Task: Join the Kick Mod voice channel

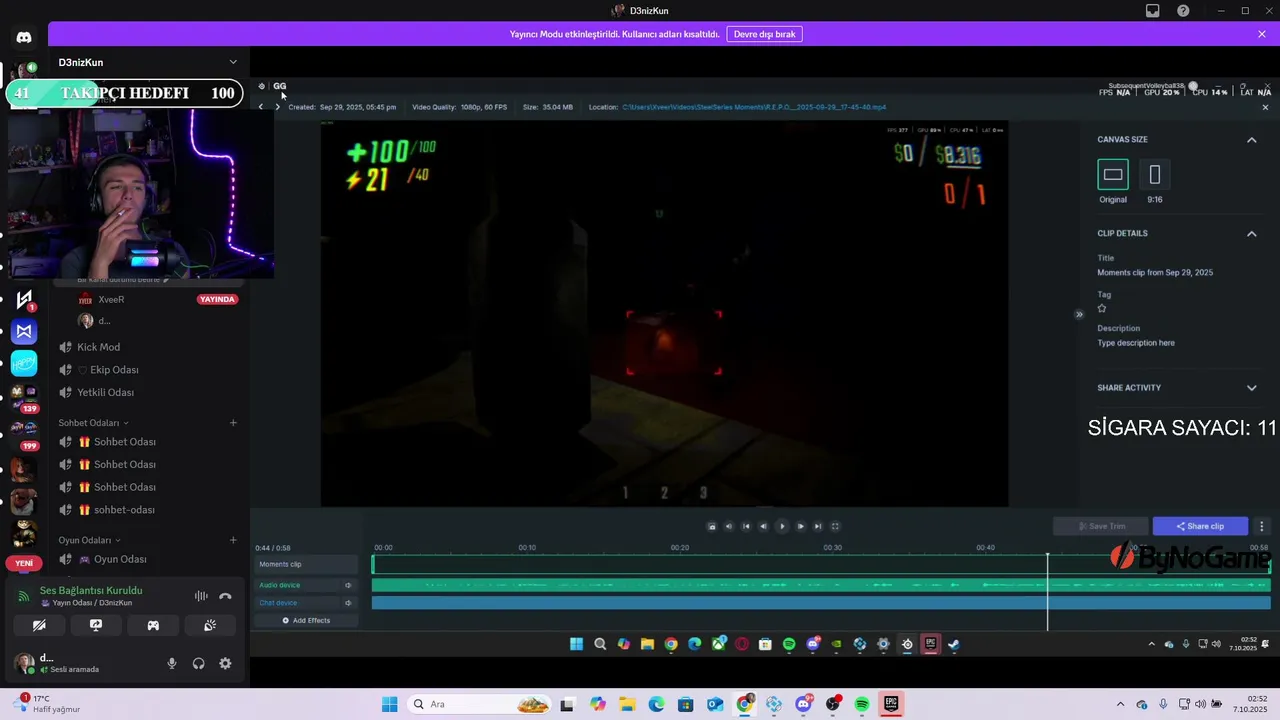Action: (x=98, y=347)
